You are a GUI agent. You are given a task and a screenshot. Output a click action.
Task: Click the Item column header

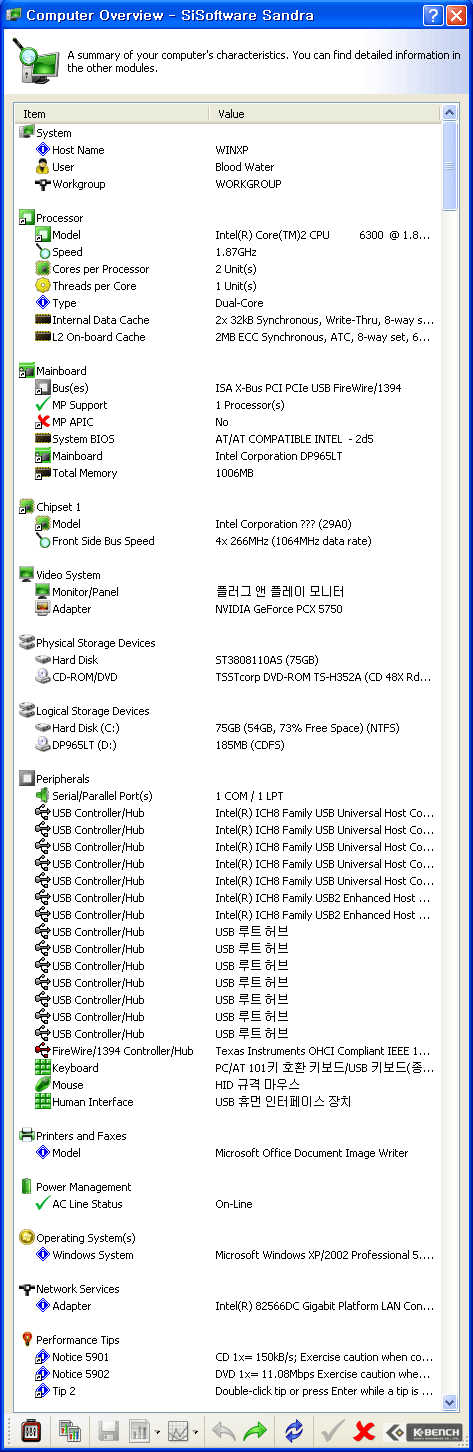tap(114, 114)
